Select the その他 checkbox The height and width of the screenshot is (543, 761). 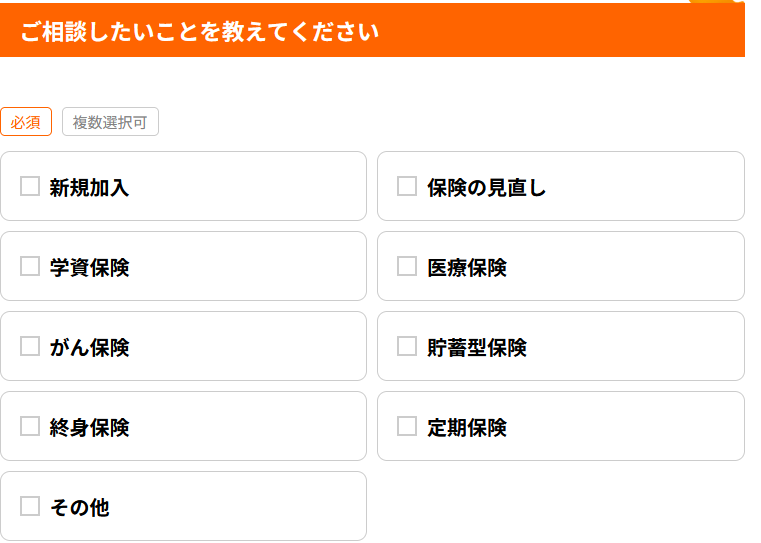coord(30,506)
